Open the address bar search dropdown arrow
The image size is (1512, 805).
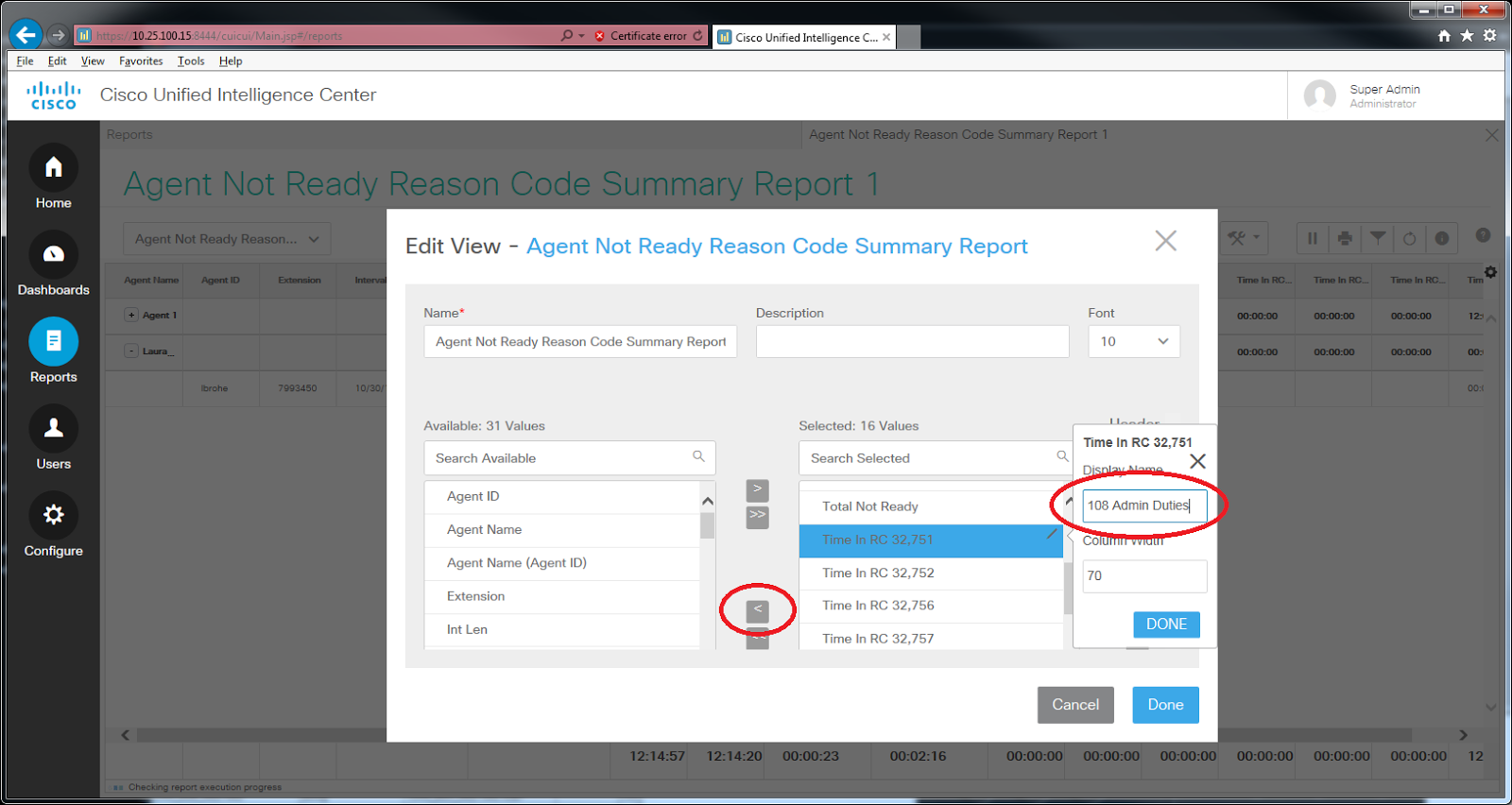[x=581, y=36]
